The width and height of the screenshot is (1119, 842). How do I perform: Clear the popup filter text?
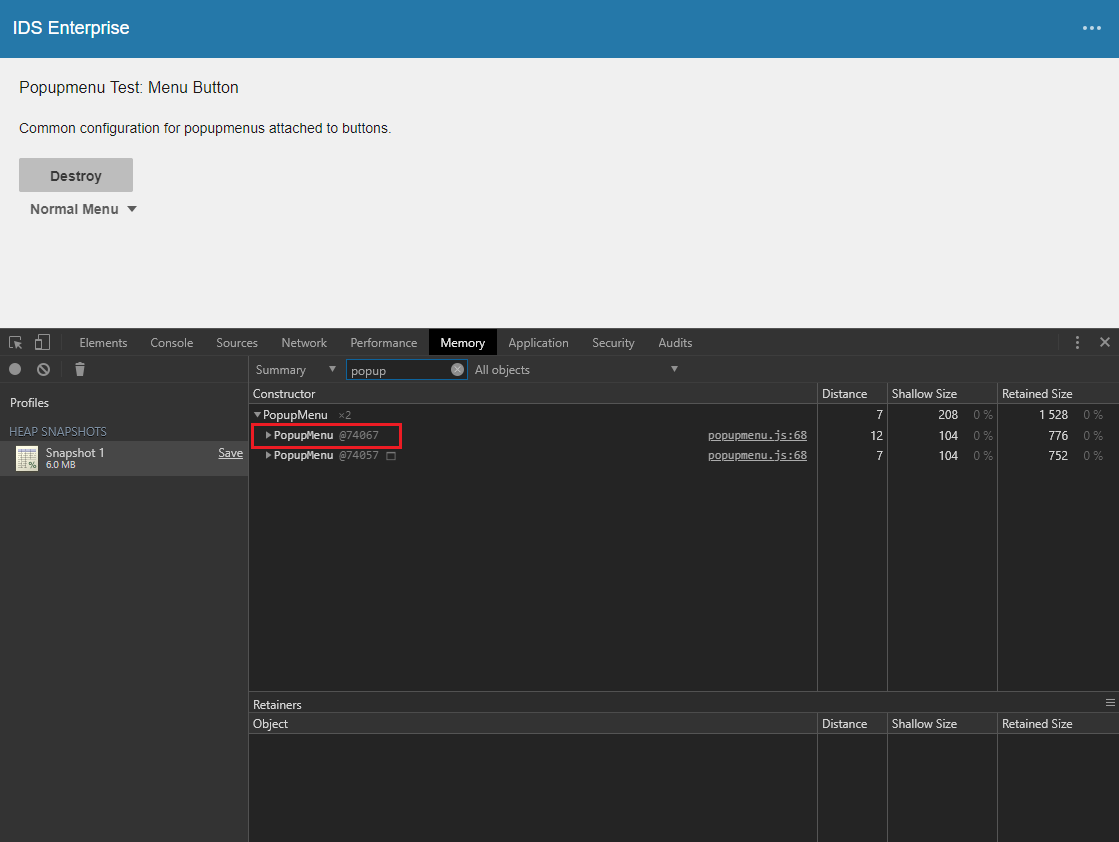457,369
